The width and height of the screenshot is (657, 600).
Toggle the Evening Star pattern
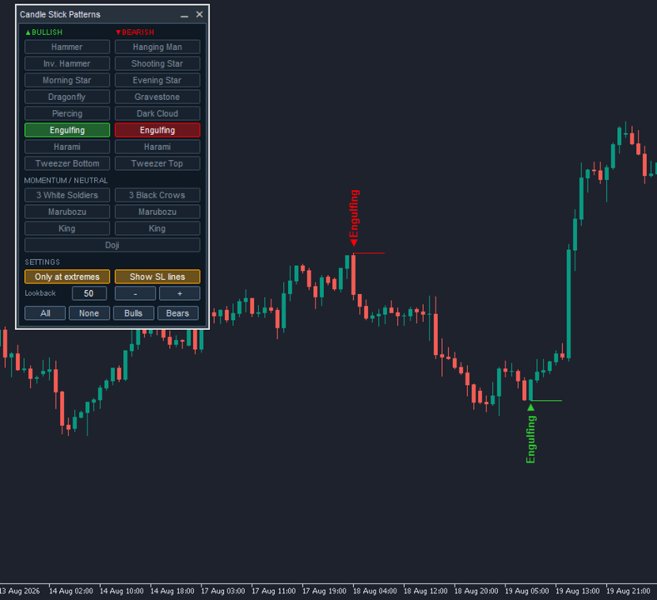point(157,80)
